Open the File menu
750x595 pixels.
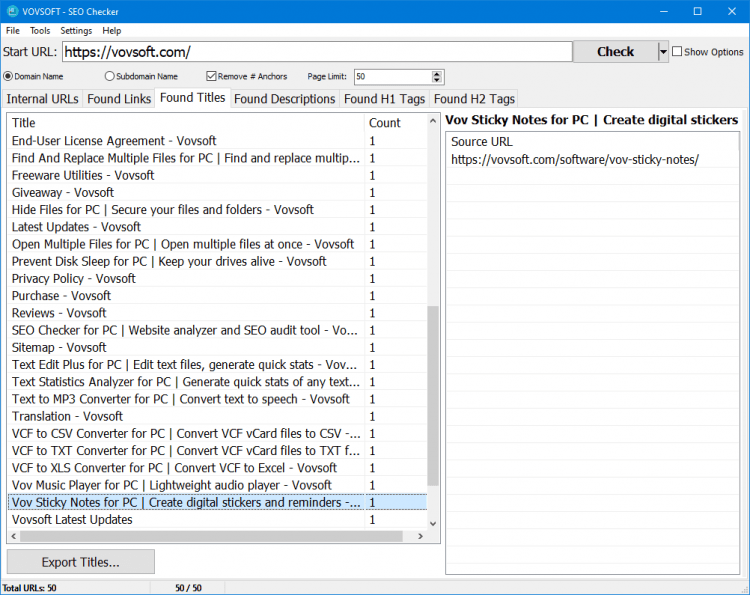(13, 31)
